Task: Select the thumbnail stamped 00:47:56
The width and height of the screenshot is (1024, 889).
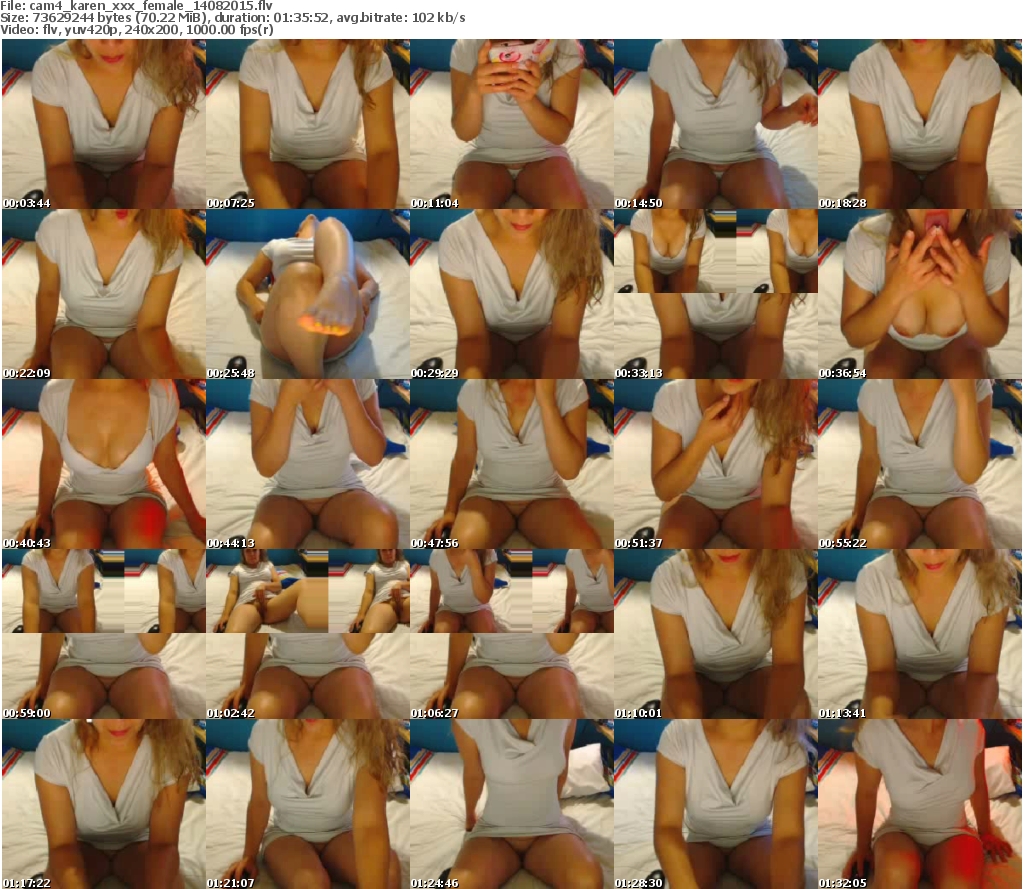Action: [x=512, y=464]
